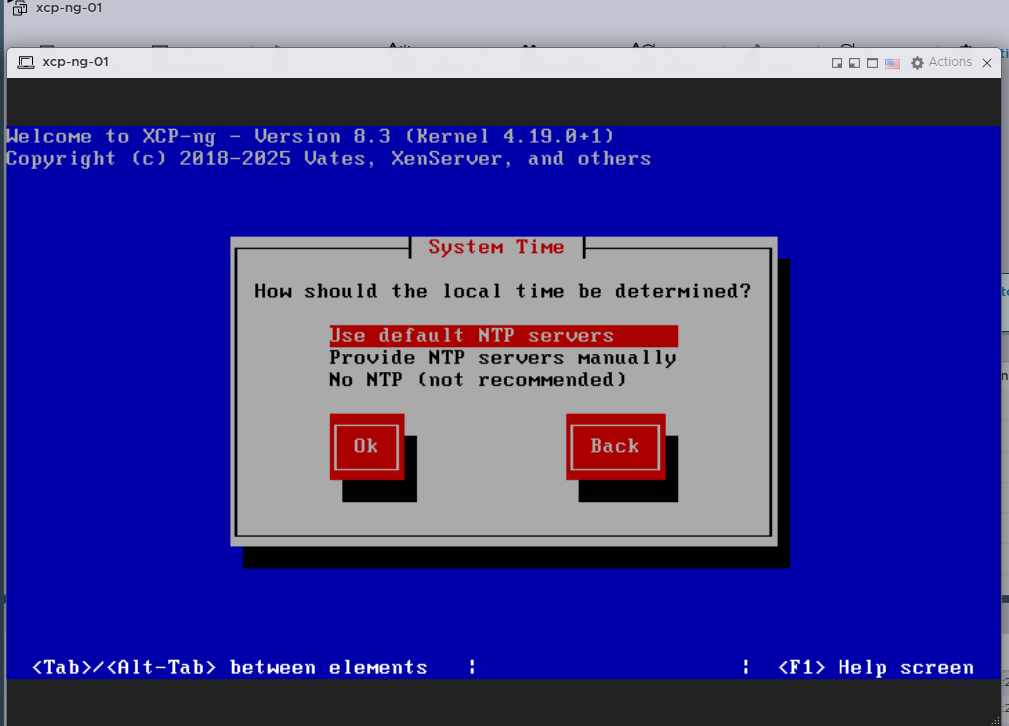Switch console to medium window size icon
Image resolution: width=1009 pixels, height=726 pixels.
pyautogui.click(x=854, y=63)
